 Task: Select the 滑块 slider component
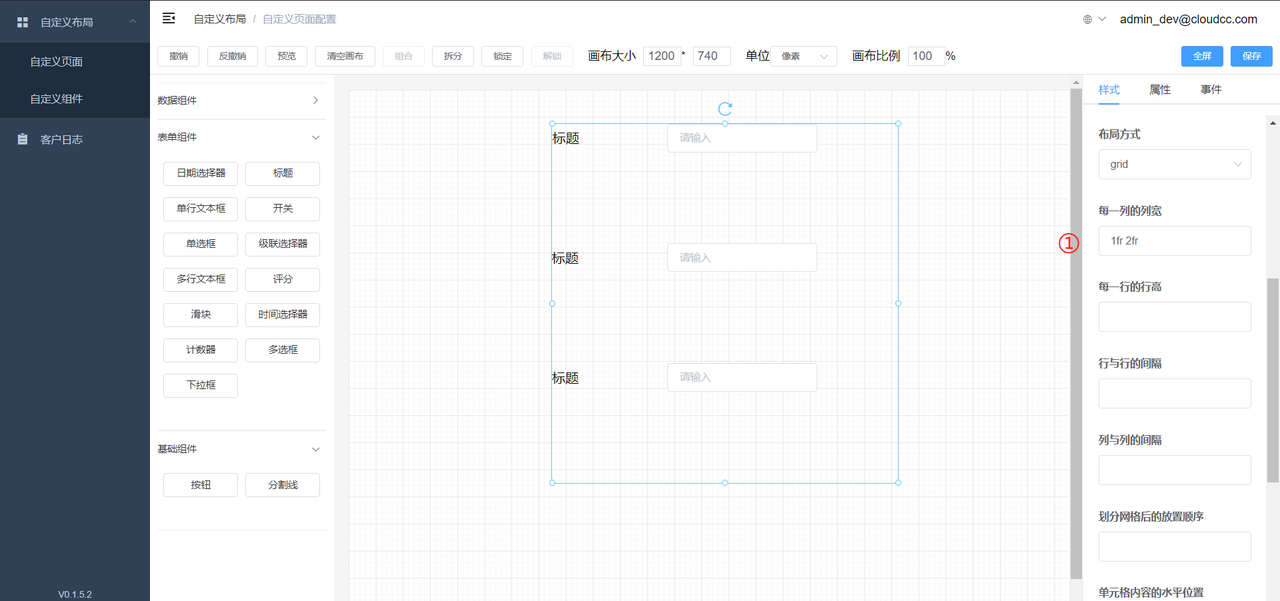[x=200, y=315]
